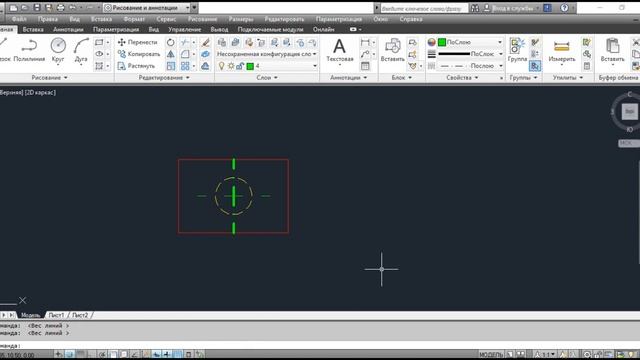Image resolution: width=640 pixels, height=360 pixels.
Task: Expand the Свойства panel
Action: pos(462,78)
